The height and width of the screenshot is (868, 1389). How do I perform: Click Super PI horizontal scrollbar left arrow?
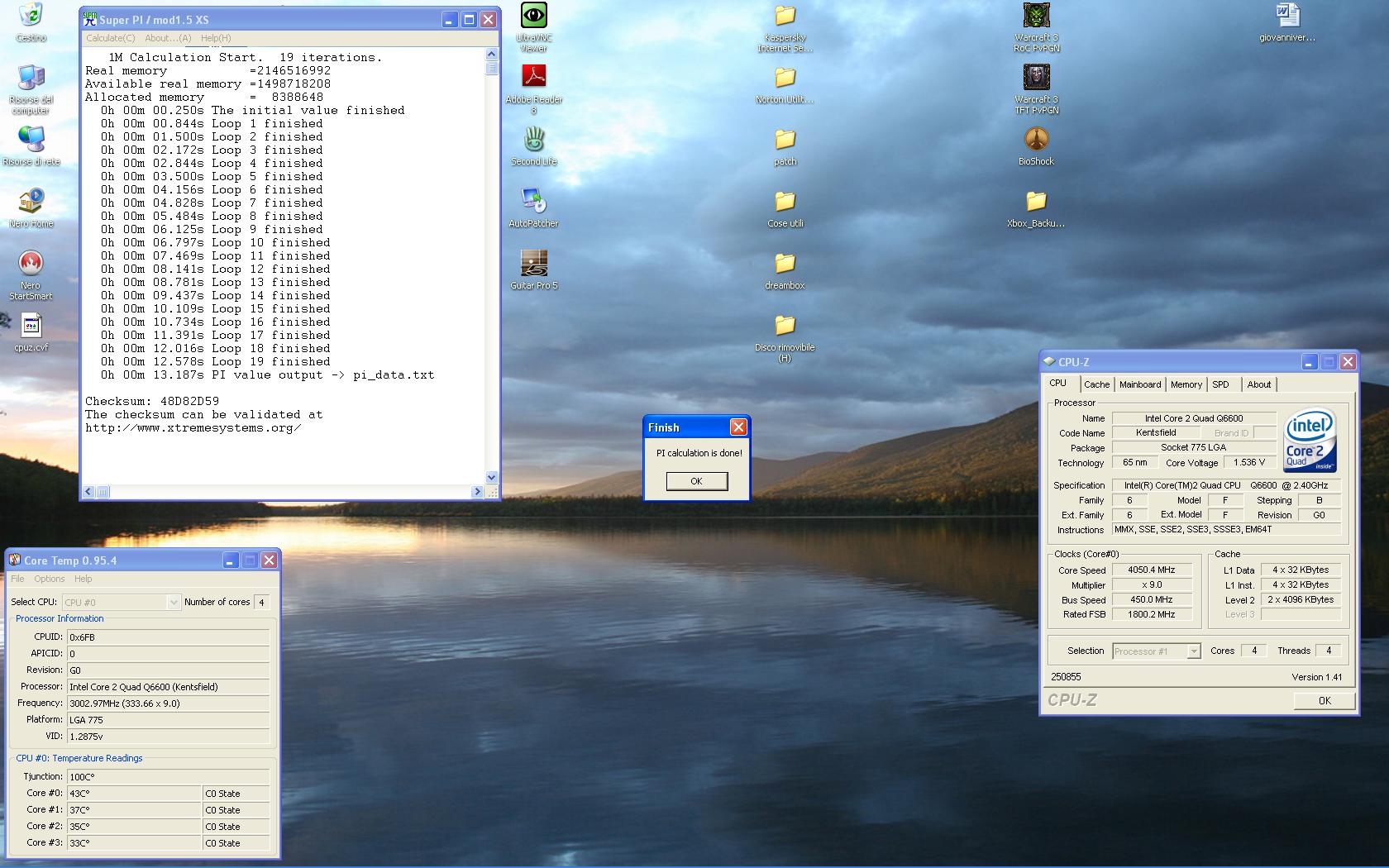pyautogui.click(x=89, y=492)
